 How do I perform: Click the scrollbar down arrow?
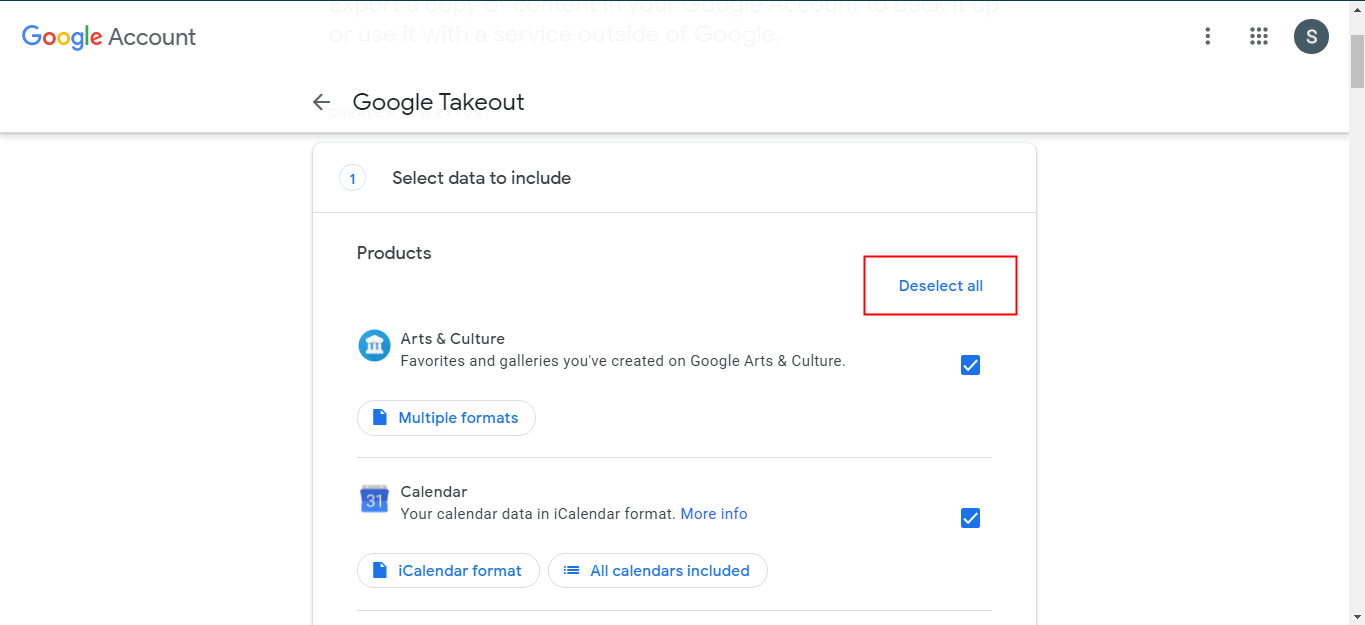point(1356,616)
